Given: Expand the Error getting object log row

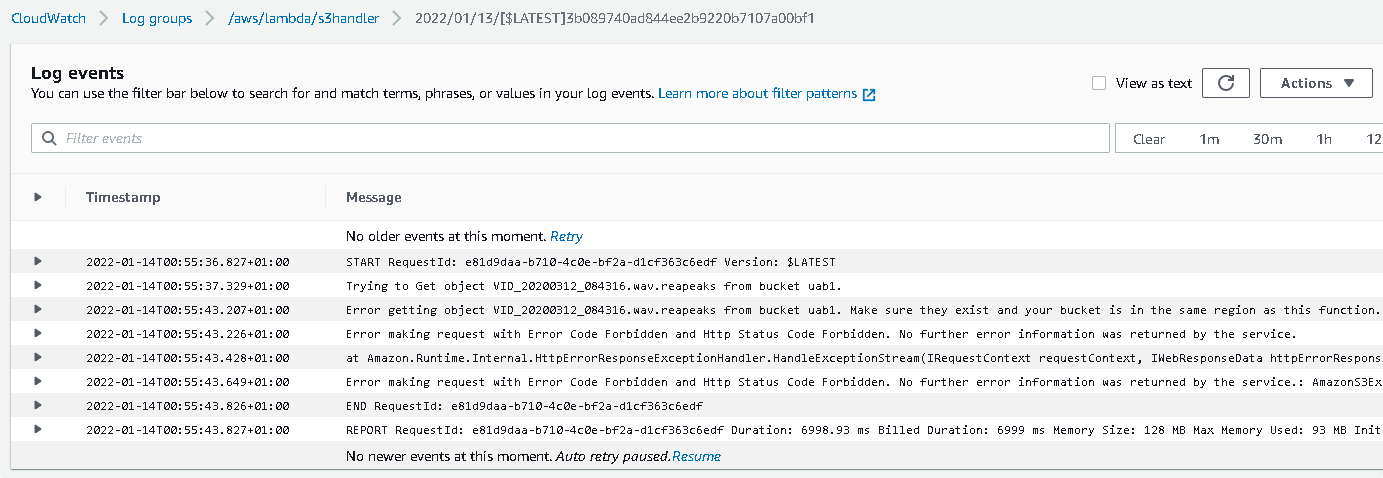Looking at the screenshot, I should (x=38, y=309).
